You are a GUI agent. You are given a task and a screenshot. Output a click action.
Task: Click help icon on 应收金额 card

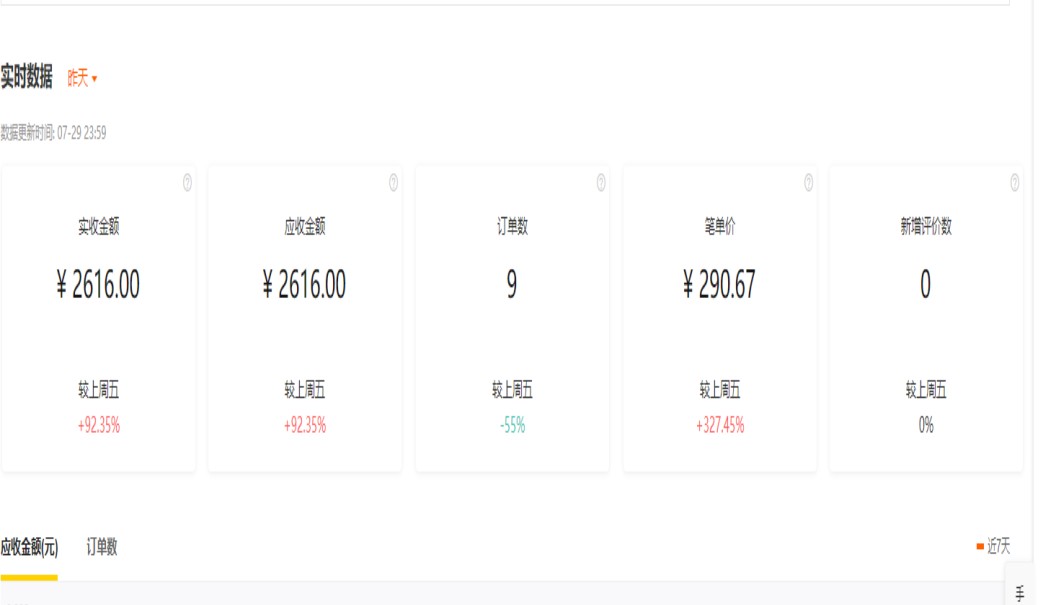[x=393, y=182]
